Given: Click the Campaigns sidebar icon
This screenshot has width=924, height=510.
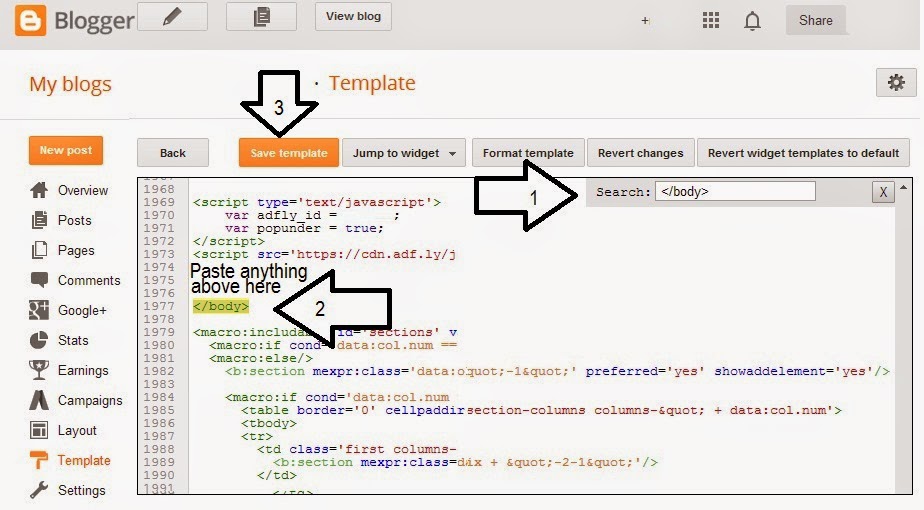Looking at the screenshot, I should point(39,400).
